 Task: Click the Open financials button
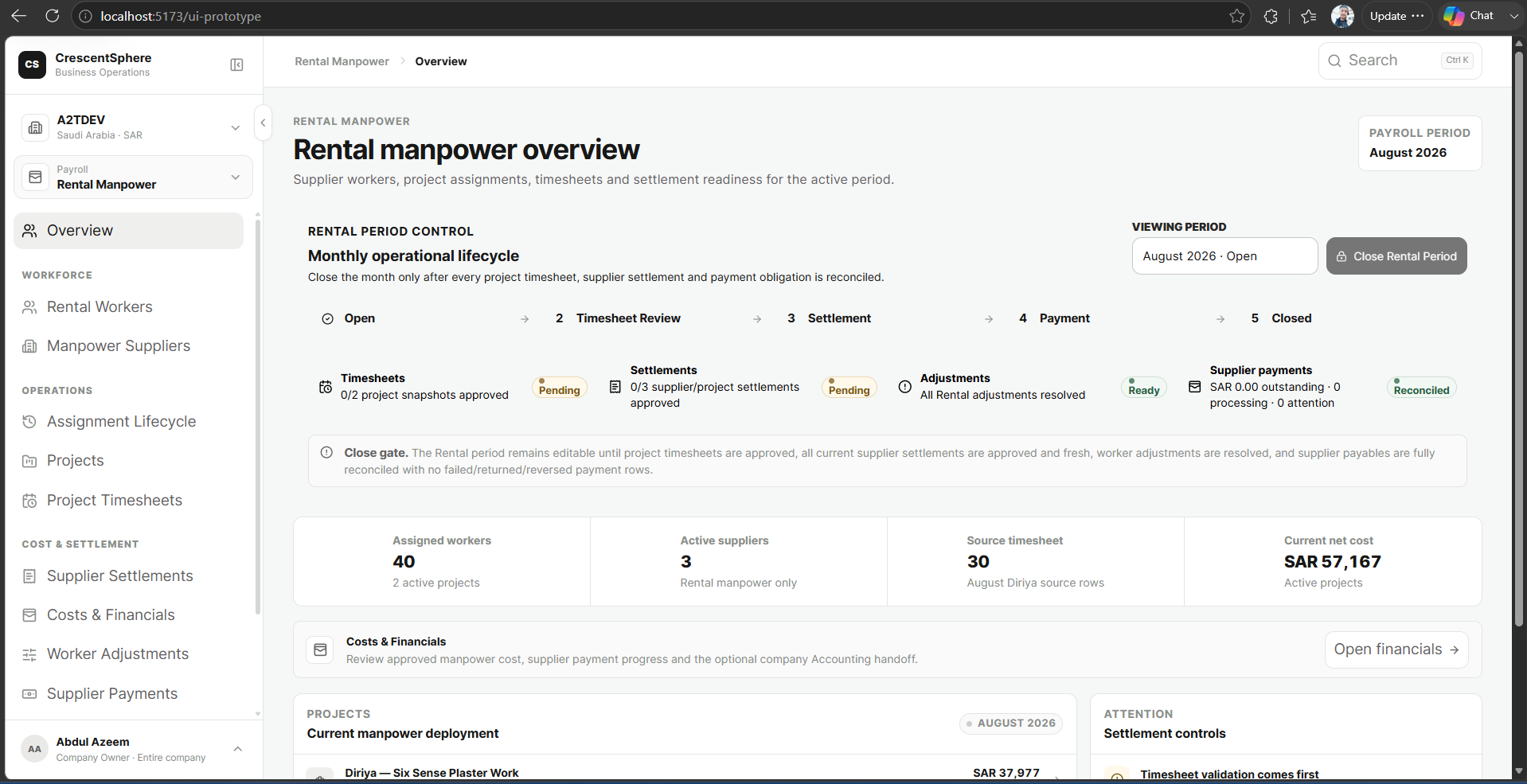tap(1396, 649)
